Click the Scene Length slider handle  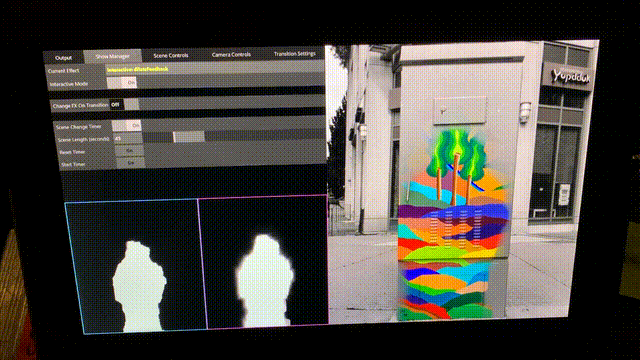point(189,137)
